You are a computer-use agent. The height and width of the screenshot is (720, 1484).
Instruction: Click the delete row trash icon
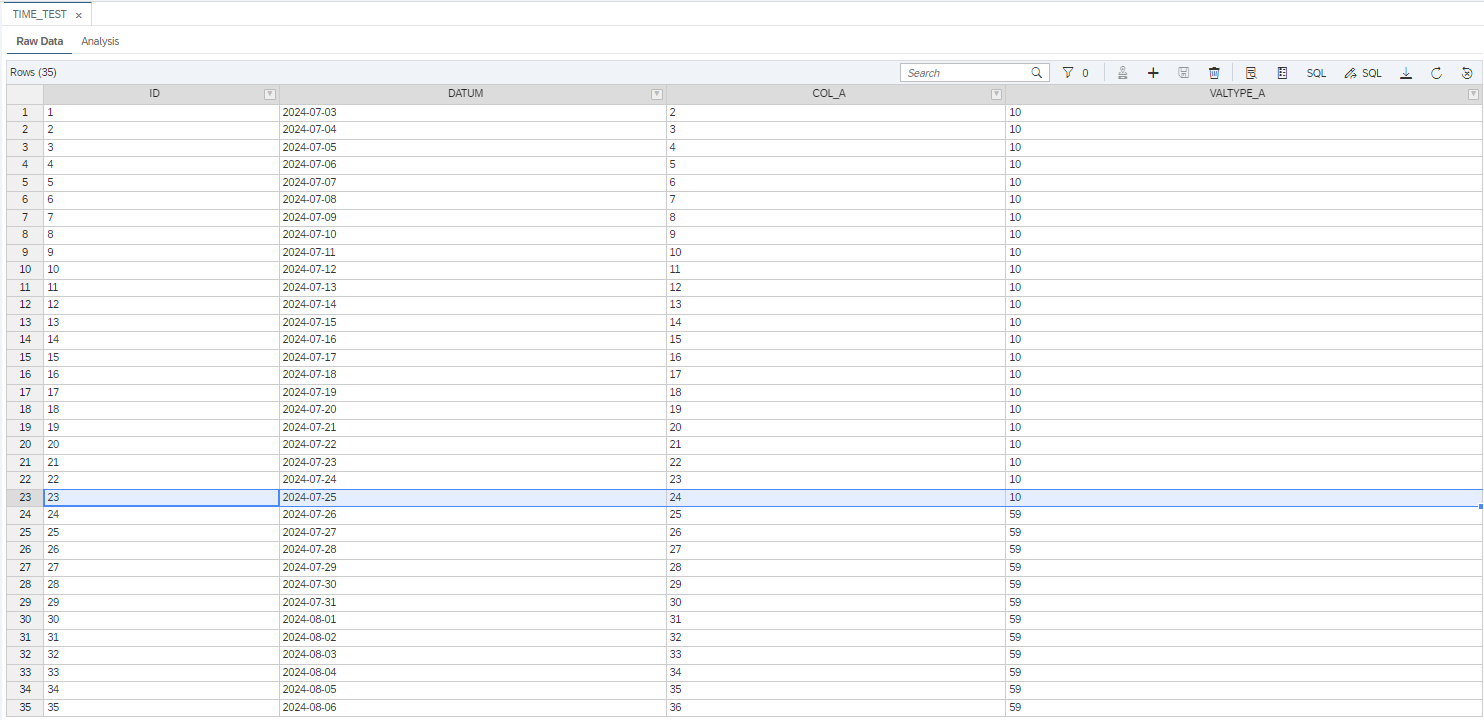pos(1214,73)
